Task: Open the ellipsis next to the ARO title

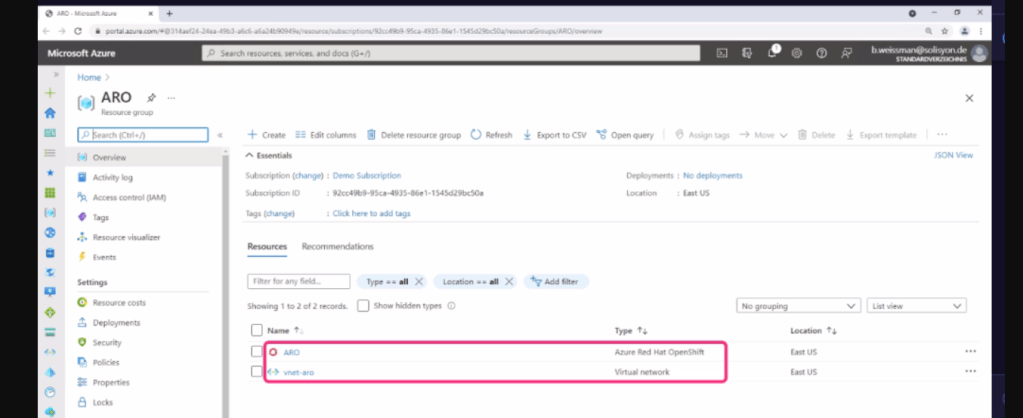Action: 172,98
